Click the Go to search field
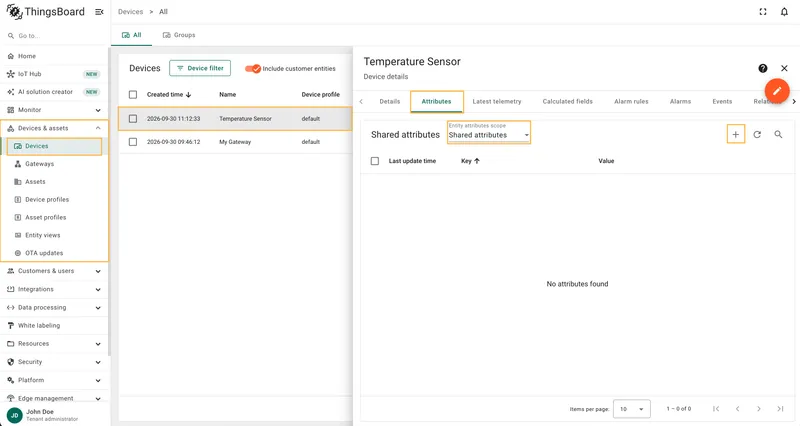800x426 pixels. [54, 36]
